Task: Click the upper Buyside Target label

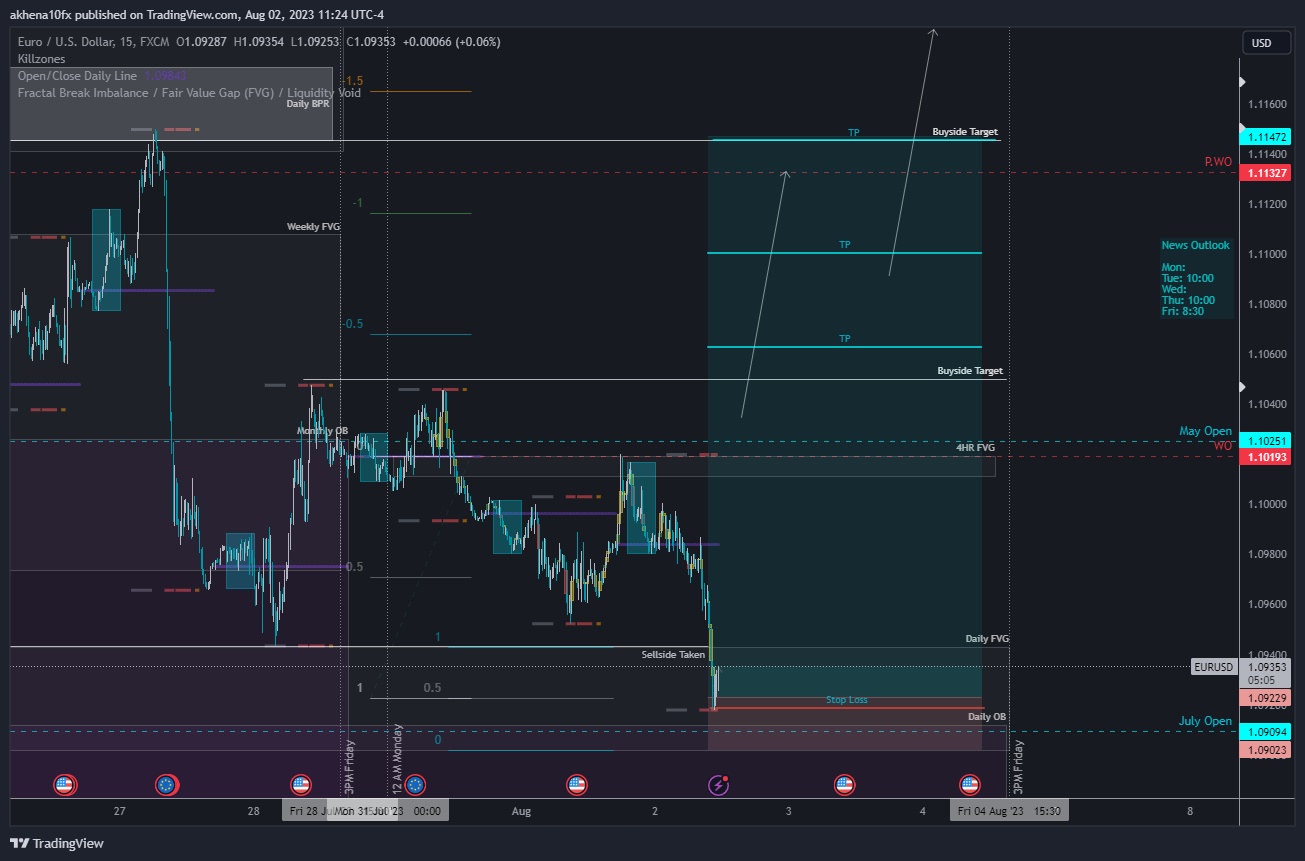Action: pos(965,132)
